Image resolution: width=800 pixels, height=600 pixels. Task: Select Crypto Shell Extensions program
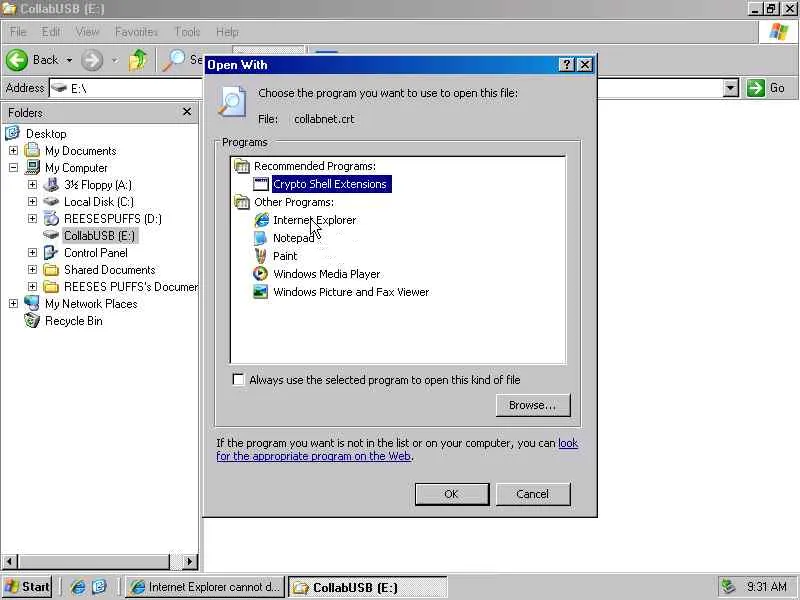click(332, 184)
